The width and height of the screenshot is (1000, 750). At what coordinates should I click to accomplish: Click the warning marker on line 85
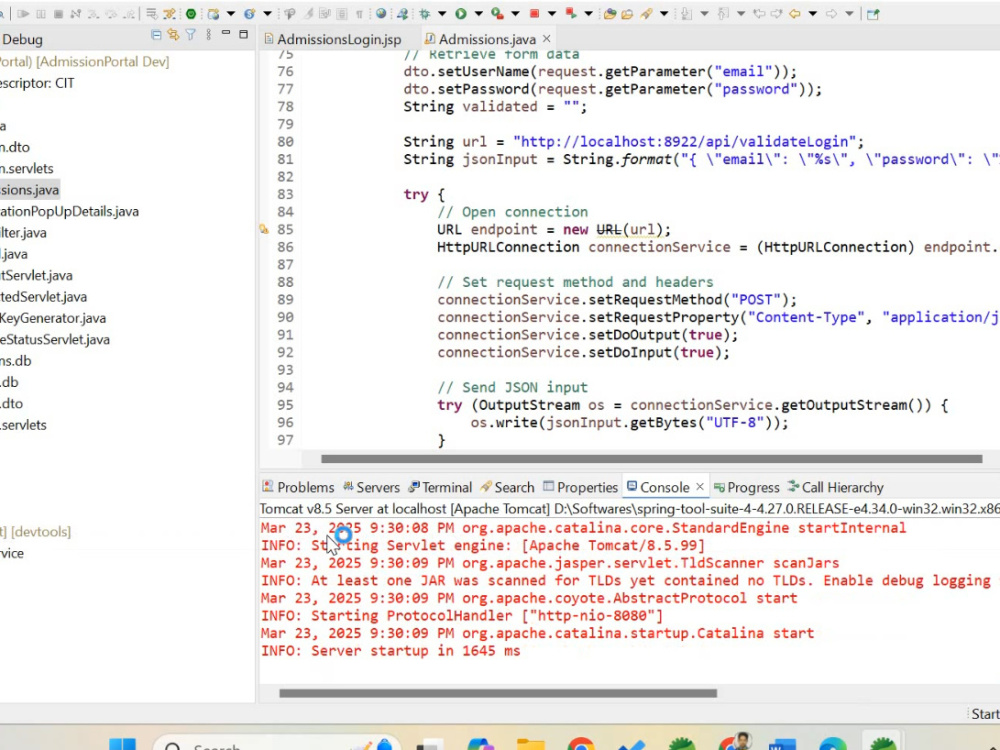tap(264, 230)
